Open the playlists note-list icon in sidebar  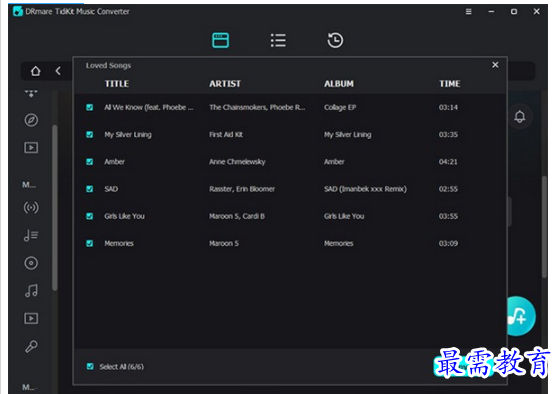tap(31, 235)
